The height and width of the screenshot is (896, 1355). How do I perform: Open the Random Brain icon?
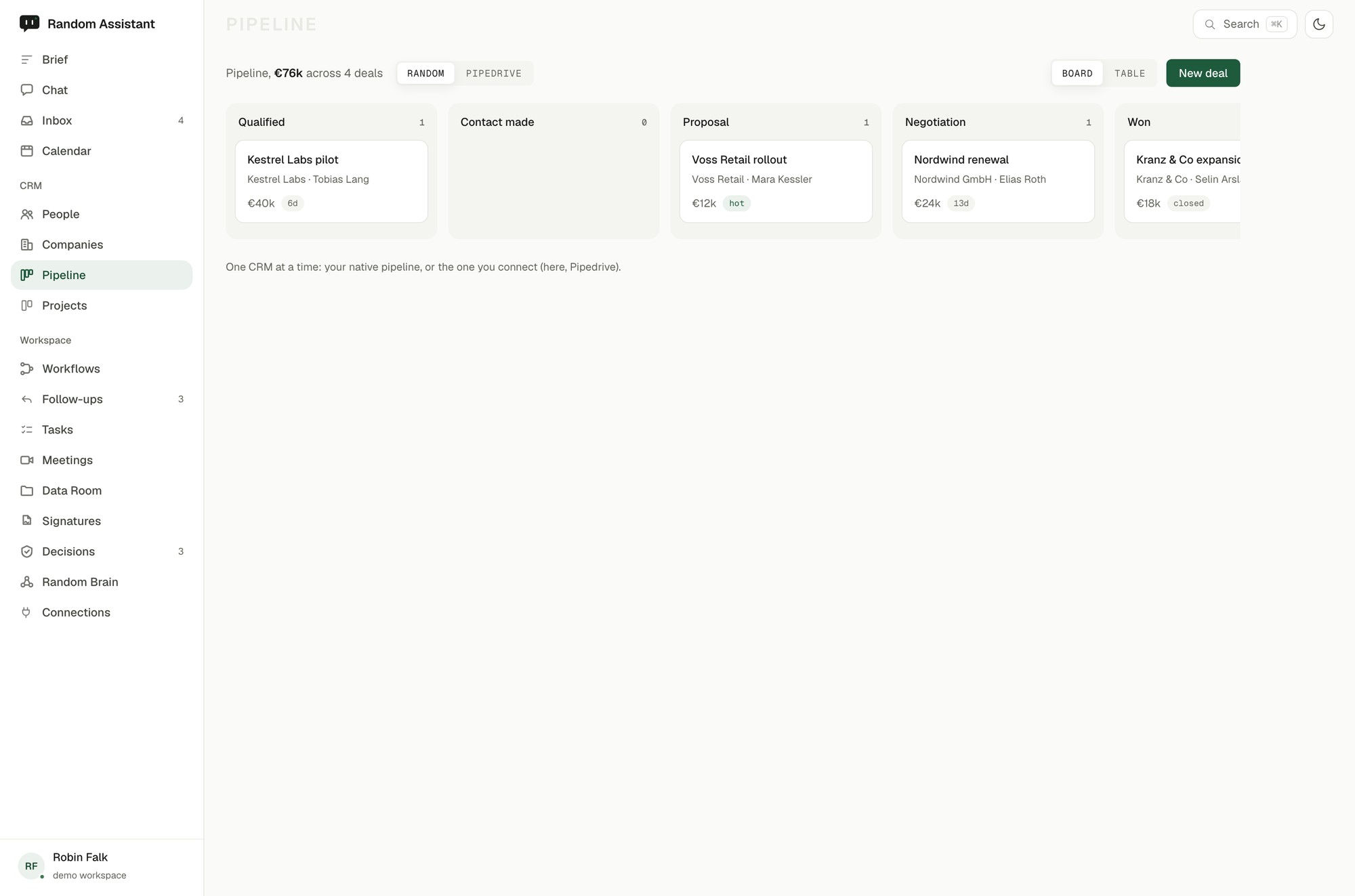(26, 582)
